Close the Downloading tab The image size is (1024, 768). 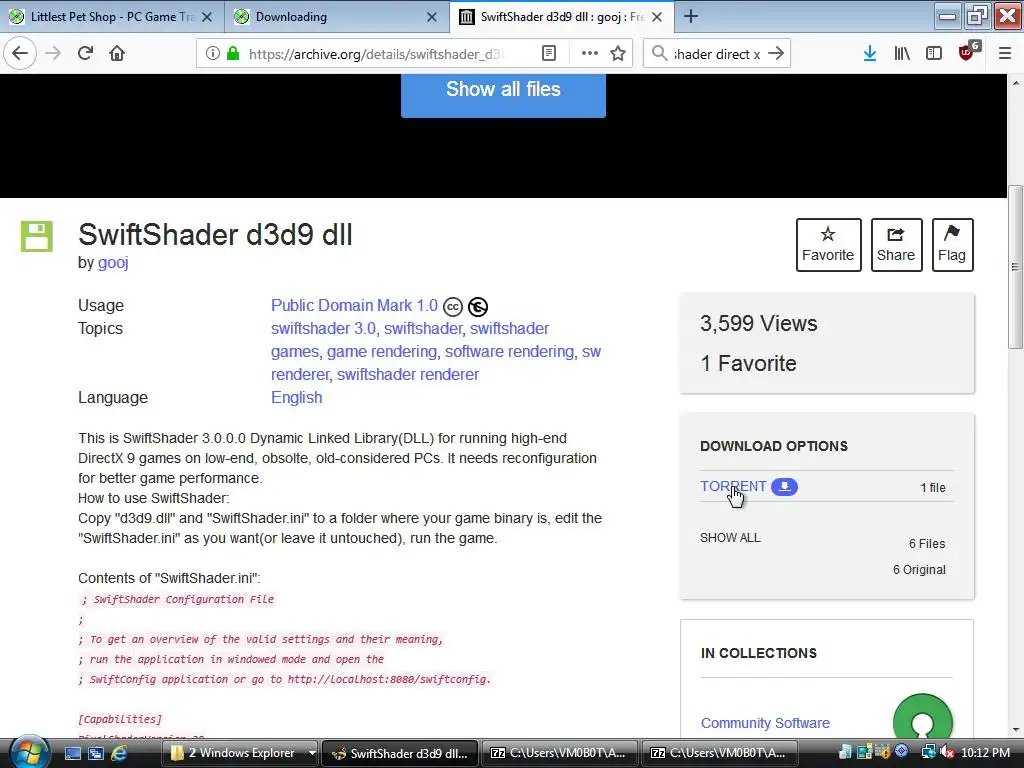pos(432,17)
